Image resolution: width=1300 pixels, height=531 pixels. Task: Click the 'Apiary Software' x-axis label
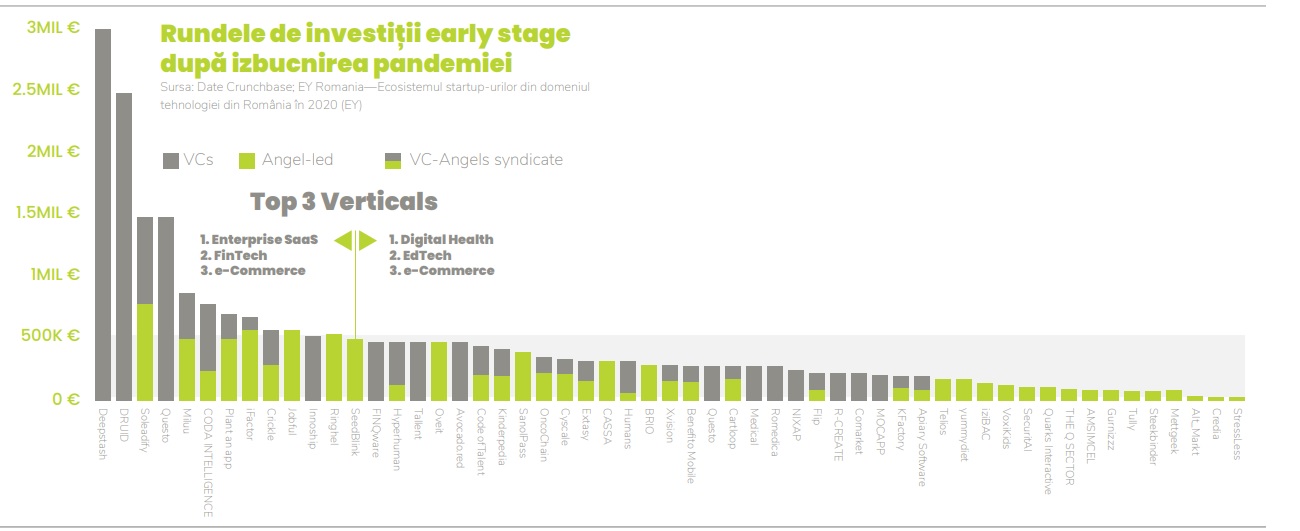922,445
